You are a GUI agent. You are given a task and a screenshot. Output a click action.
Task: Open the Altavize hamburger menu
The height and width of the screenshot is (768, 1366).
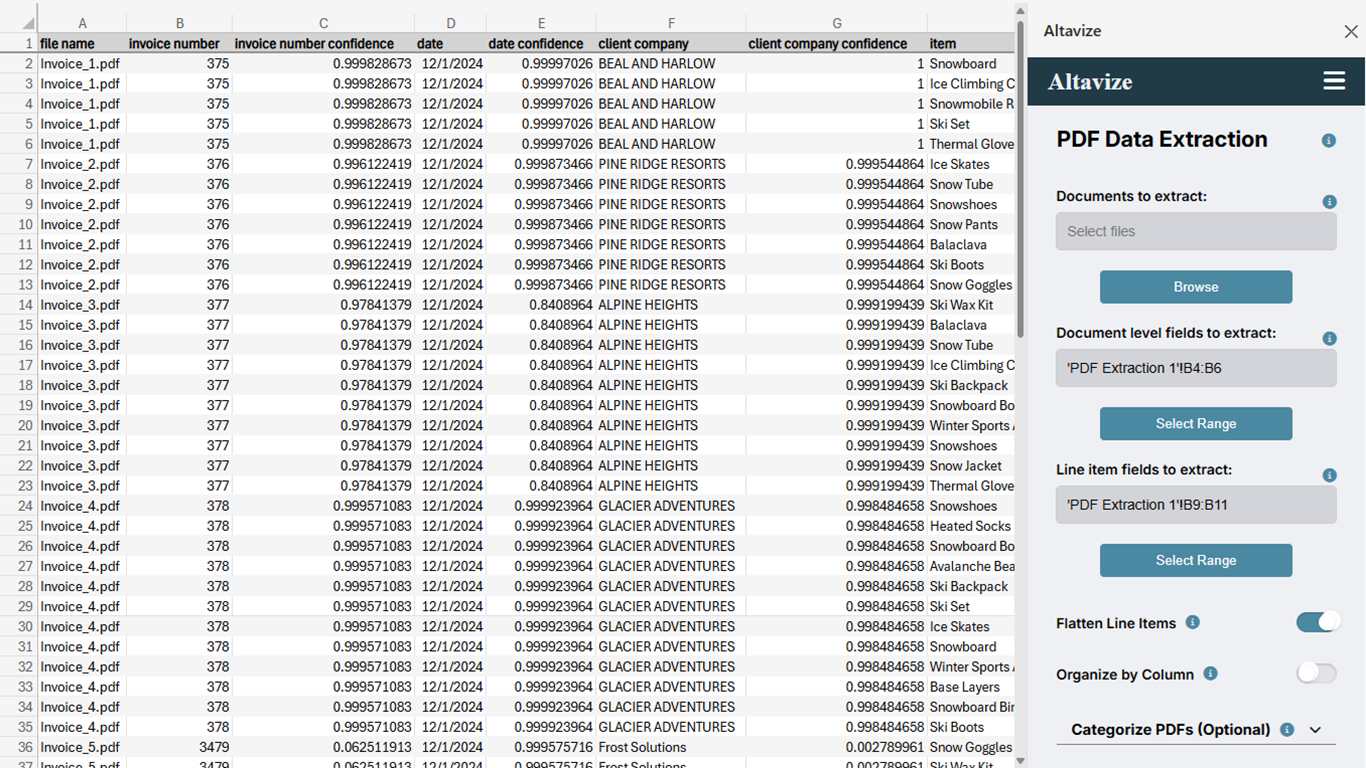click(1334, 81)
